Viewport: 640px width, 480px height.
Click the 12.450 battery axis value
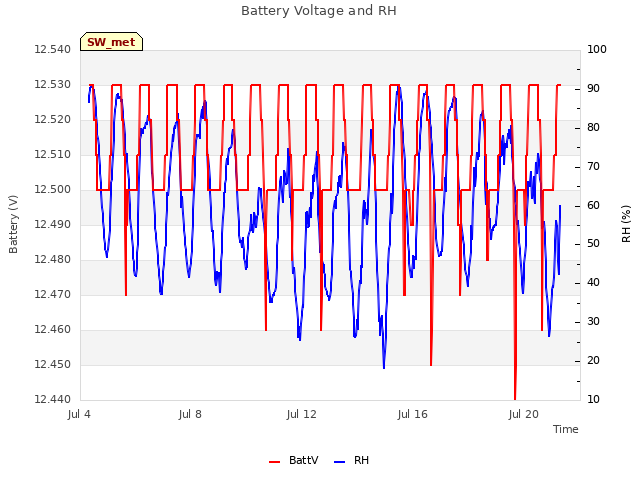52,365
